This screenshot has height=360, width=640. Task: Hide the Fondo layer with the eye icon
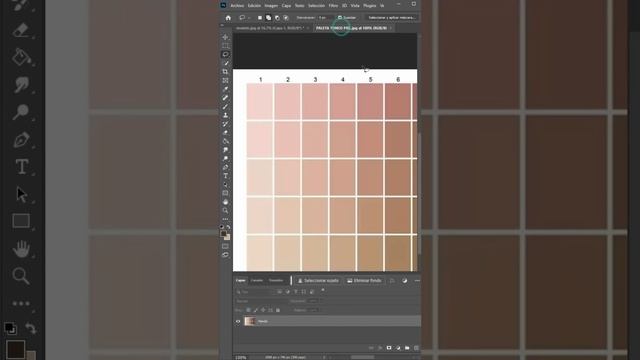click(238, 322)
